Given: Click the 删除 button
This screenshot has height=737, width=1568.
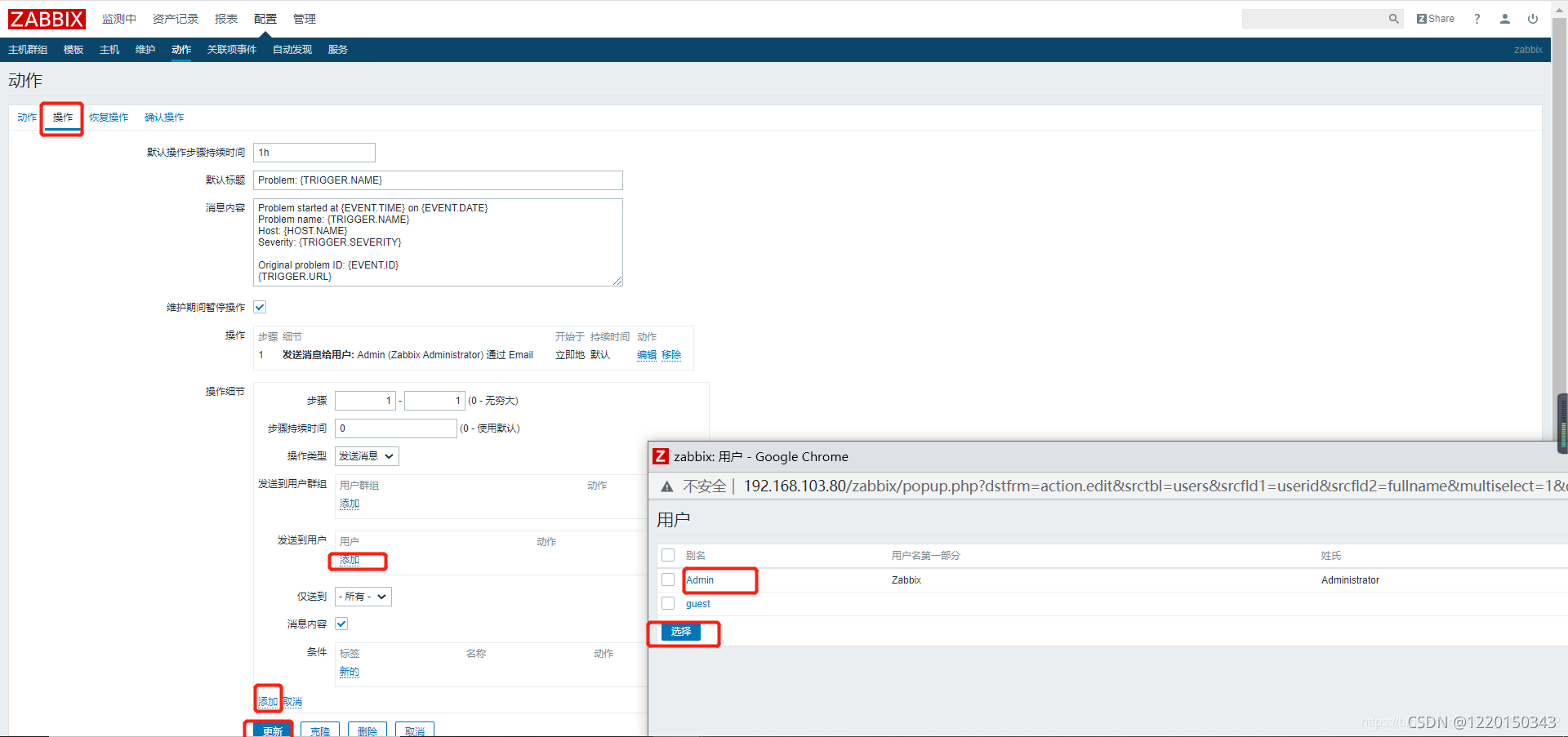Looking at the screenshot, I should tap(367, 731).
